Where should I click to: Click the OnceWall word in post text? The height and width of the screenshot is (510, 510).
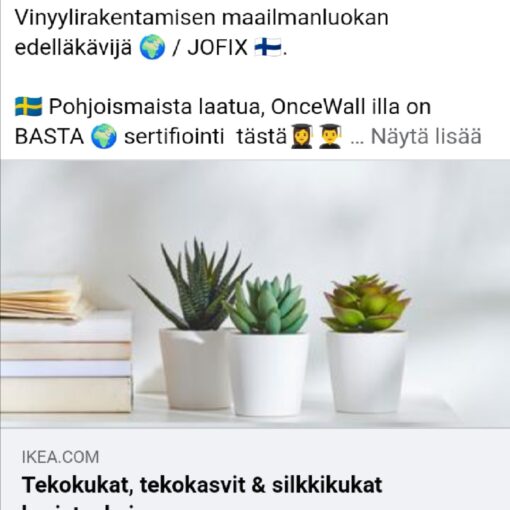click(x=318, y=107)
